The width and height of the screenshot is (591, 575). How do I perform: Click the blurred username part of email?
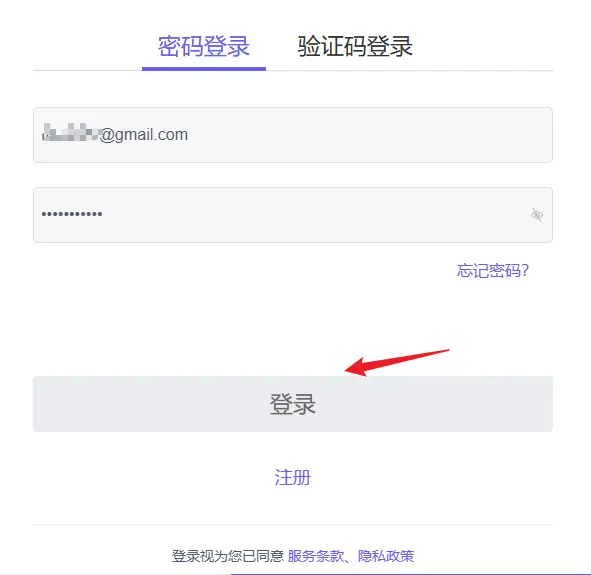click(71, 132)
